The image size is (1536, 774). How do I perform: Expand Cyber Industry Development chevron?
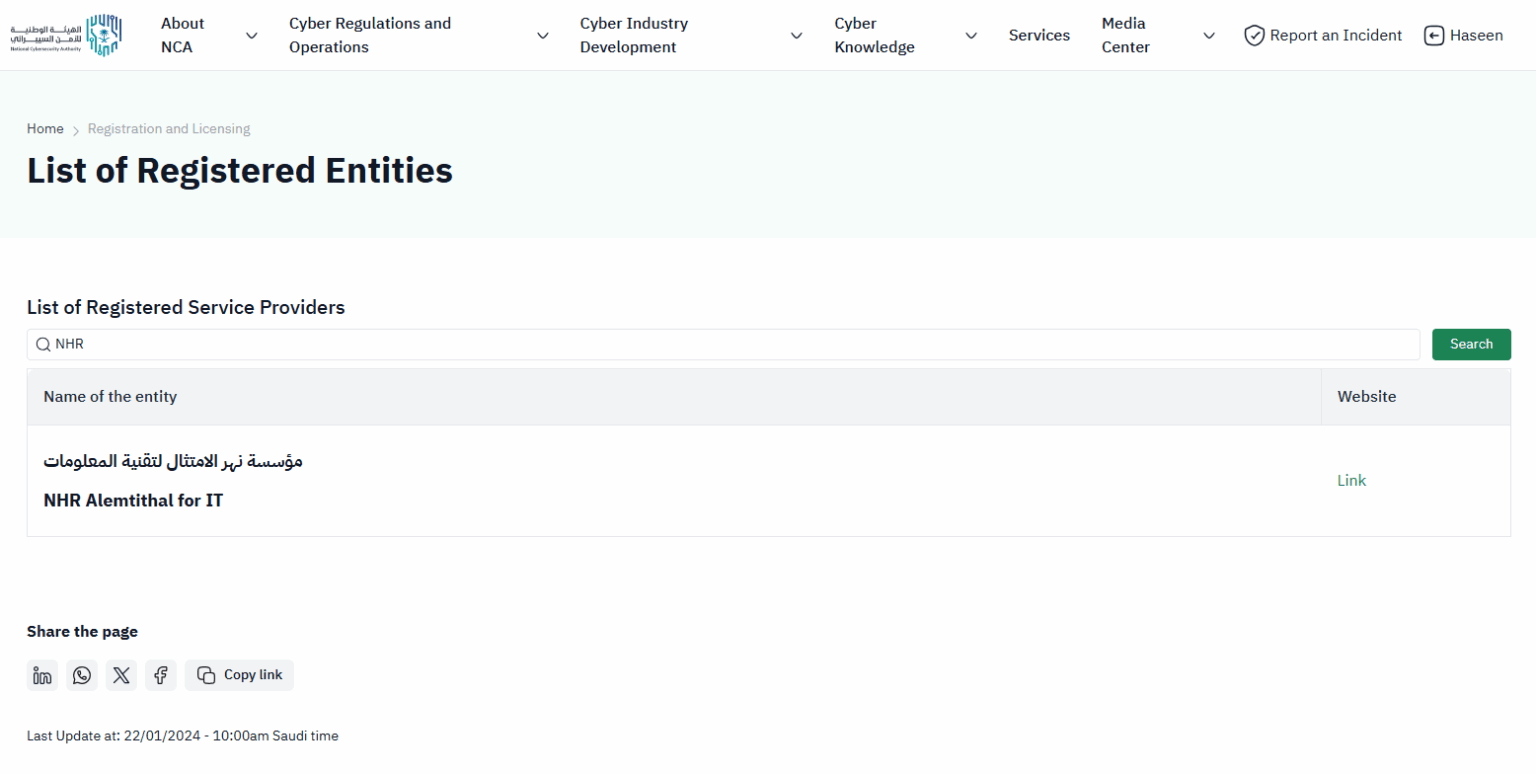tap(797, 35)
